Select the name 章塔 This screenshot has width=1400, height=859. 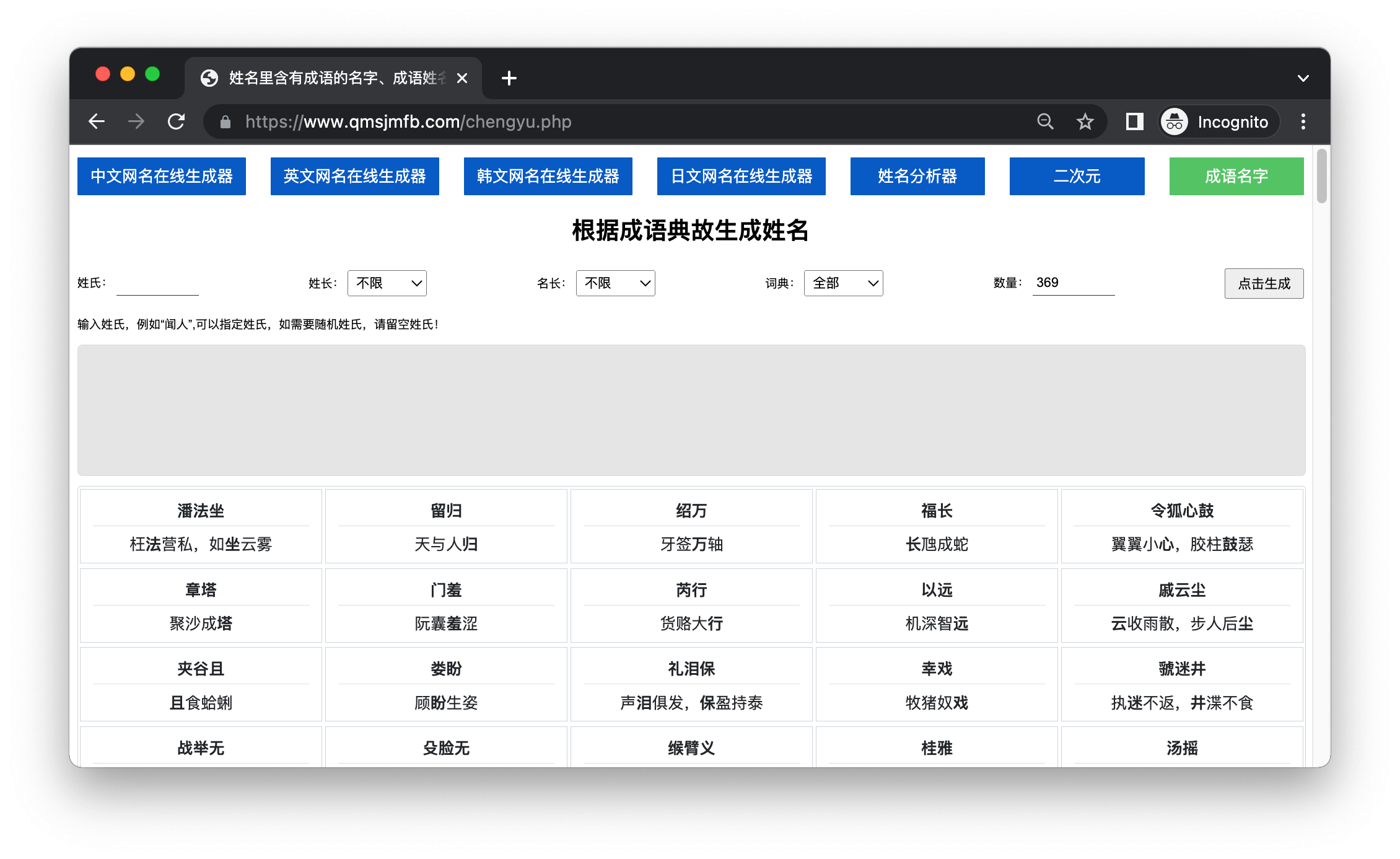[x=201, y=590]
